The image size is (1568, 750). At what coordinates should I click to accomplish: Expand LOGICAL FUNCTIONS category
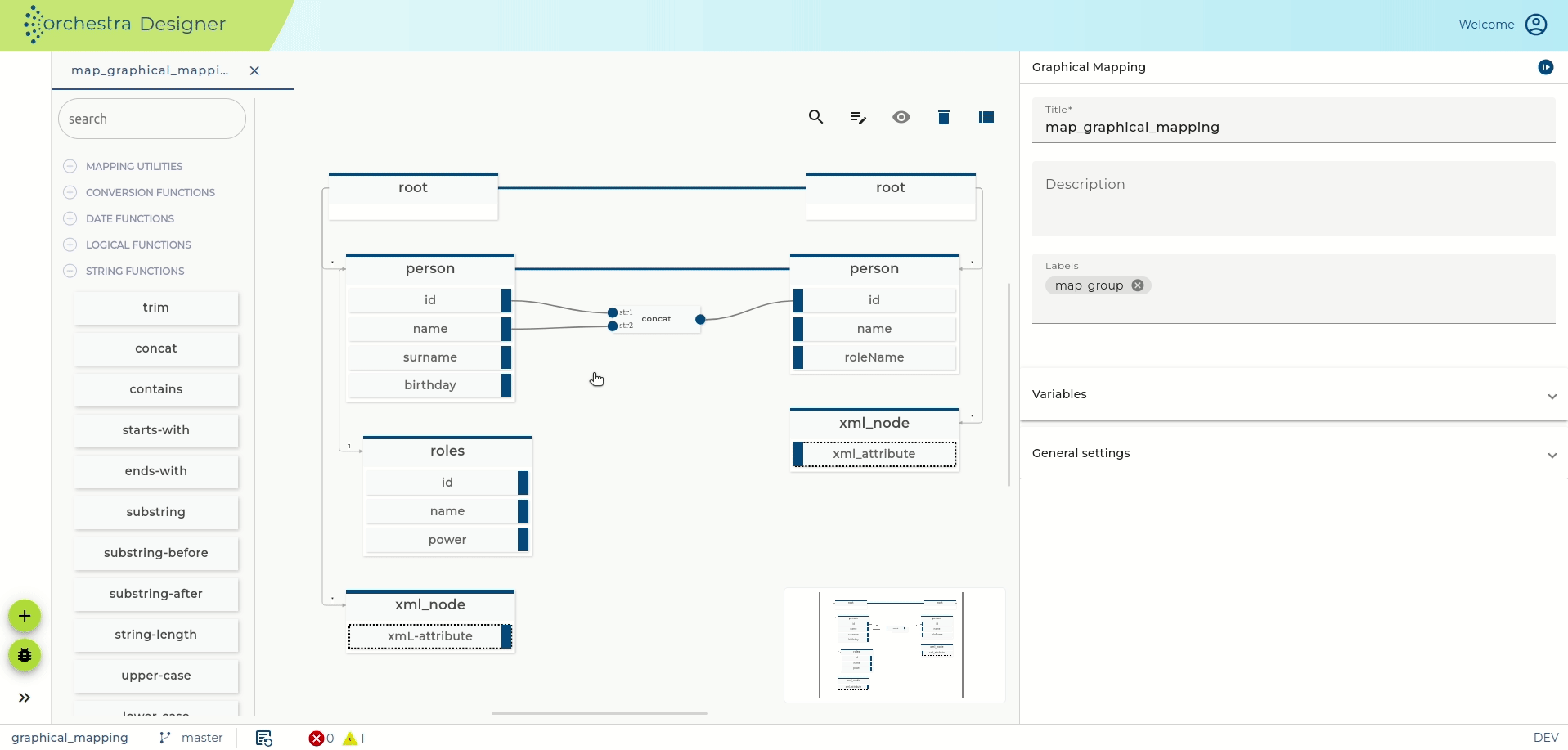click(x=70, y=245)
